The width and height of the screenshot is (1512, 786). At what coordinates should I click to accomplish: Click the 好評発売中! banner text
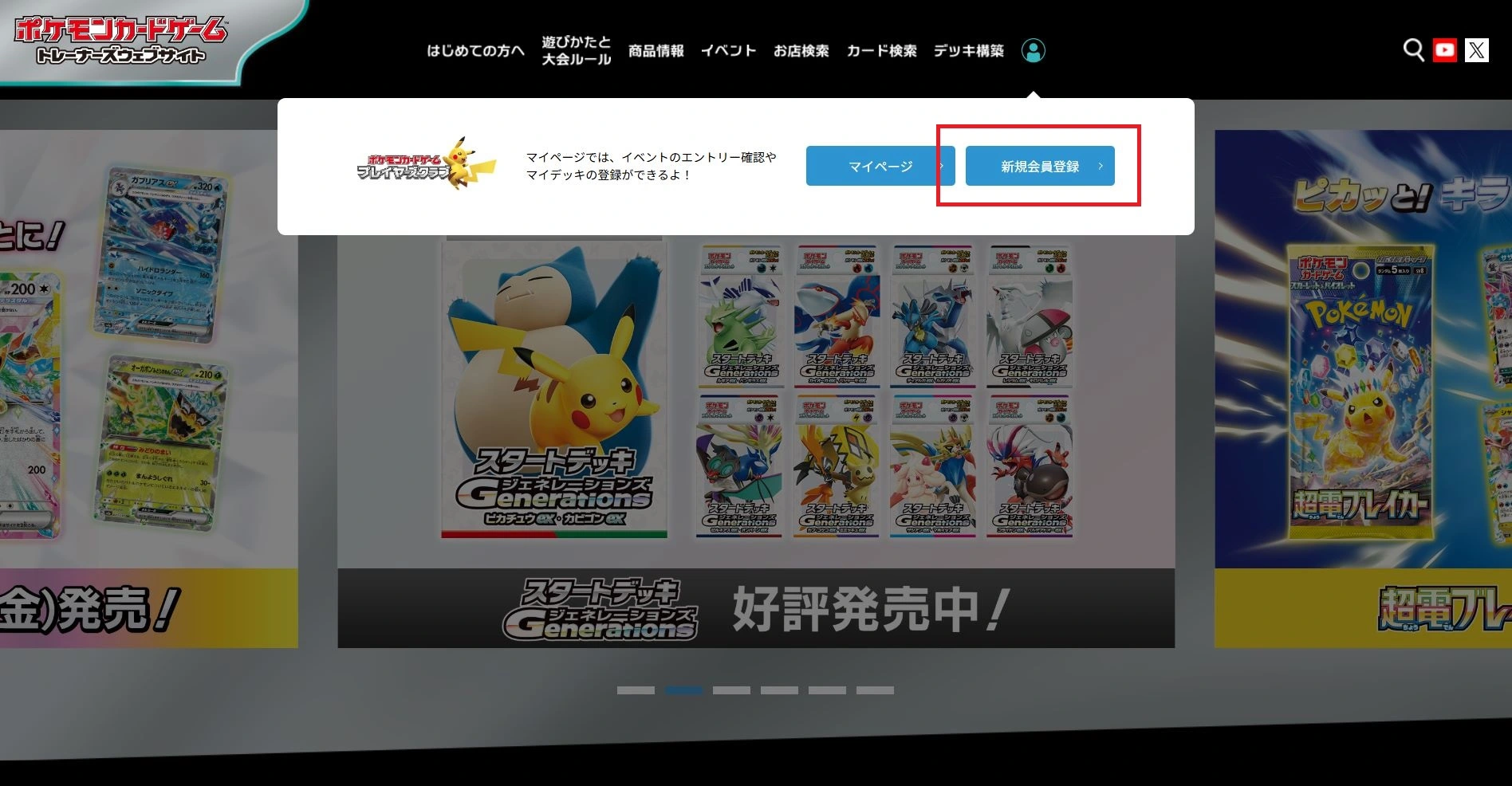tap(870, 610)
